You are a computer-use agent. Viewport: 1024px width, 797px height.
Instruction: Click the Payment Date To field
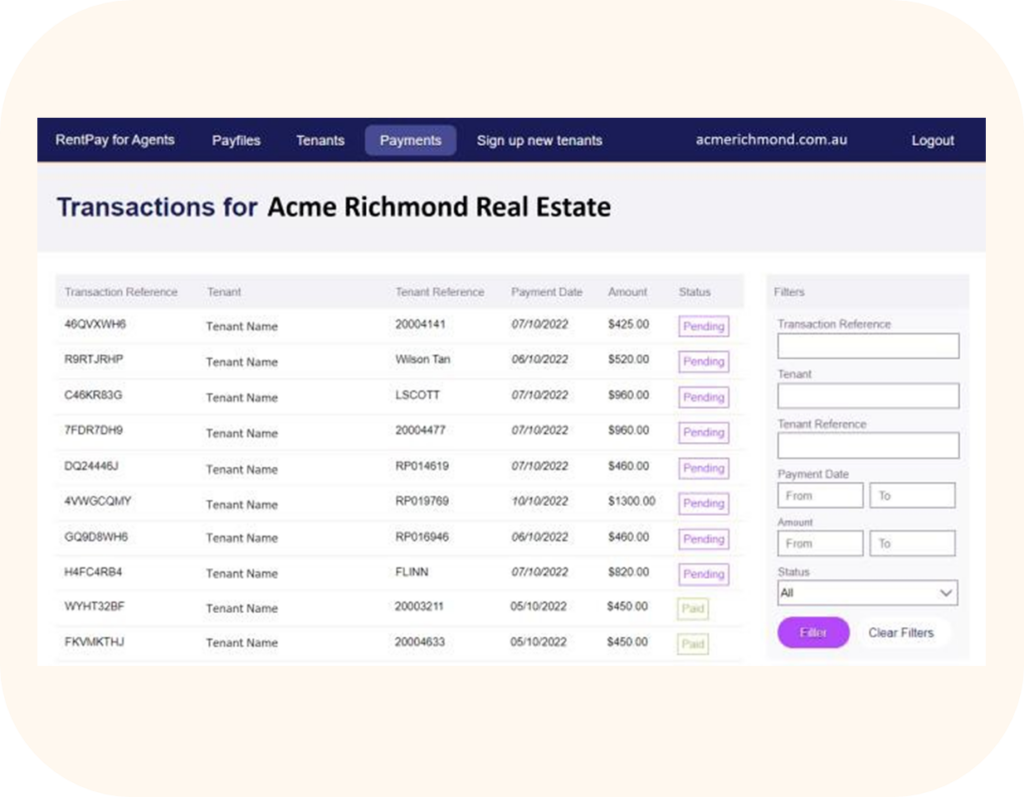(x=912, y=496)
